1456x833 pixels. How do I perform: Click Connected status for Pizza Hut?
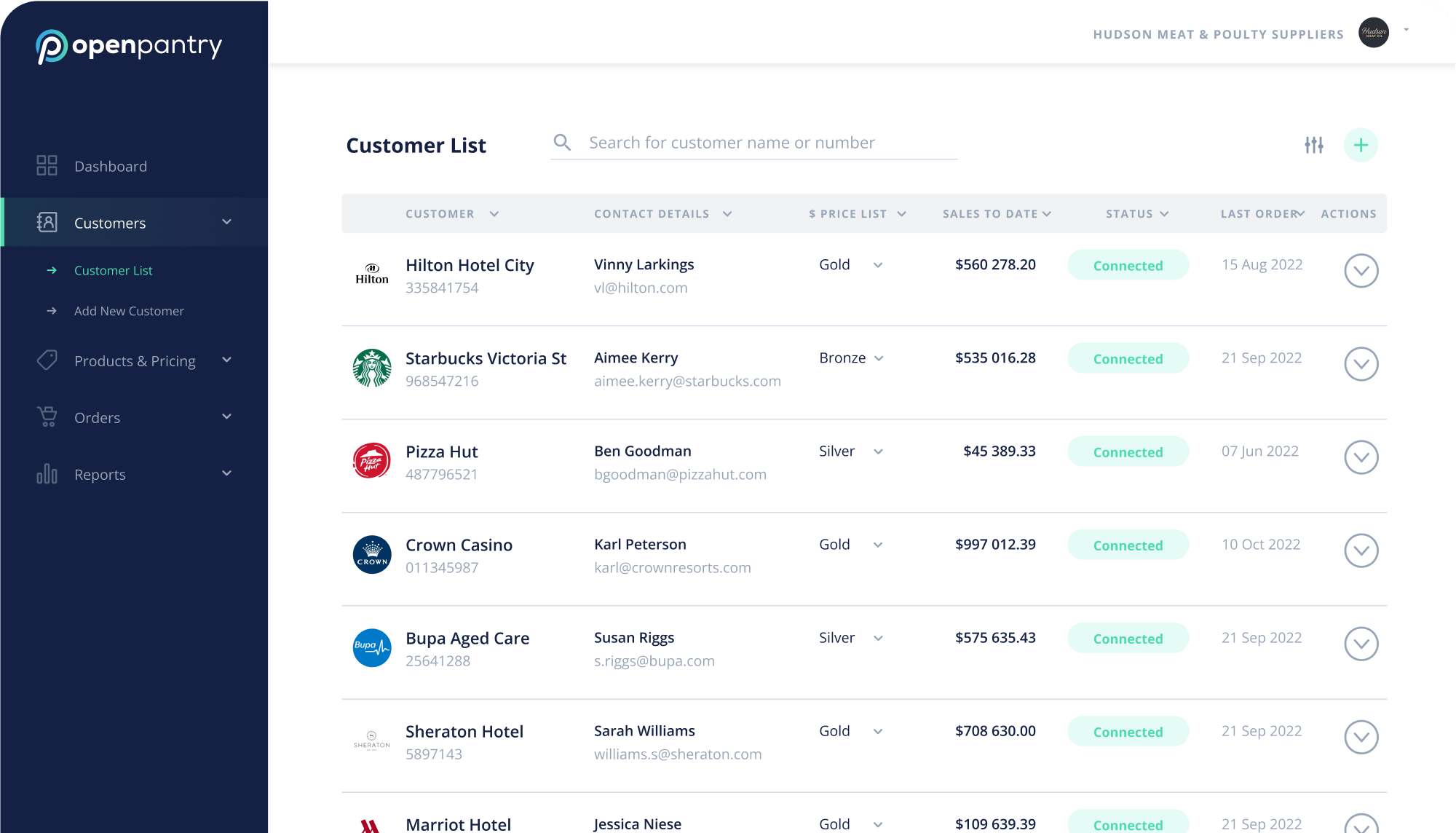1128,451
